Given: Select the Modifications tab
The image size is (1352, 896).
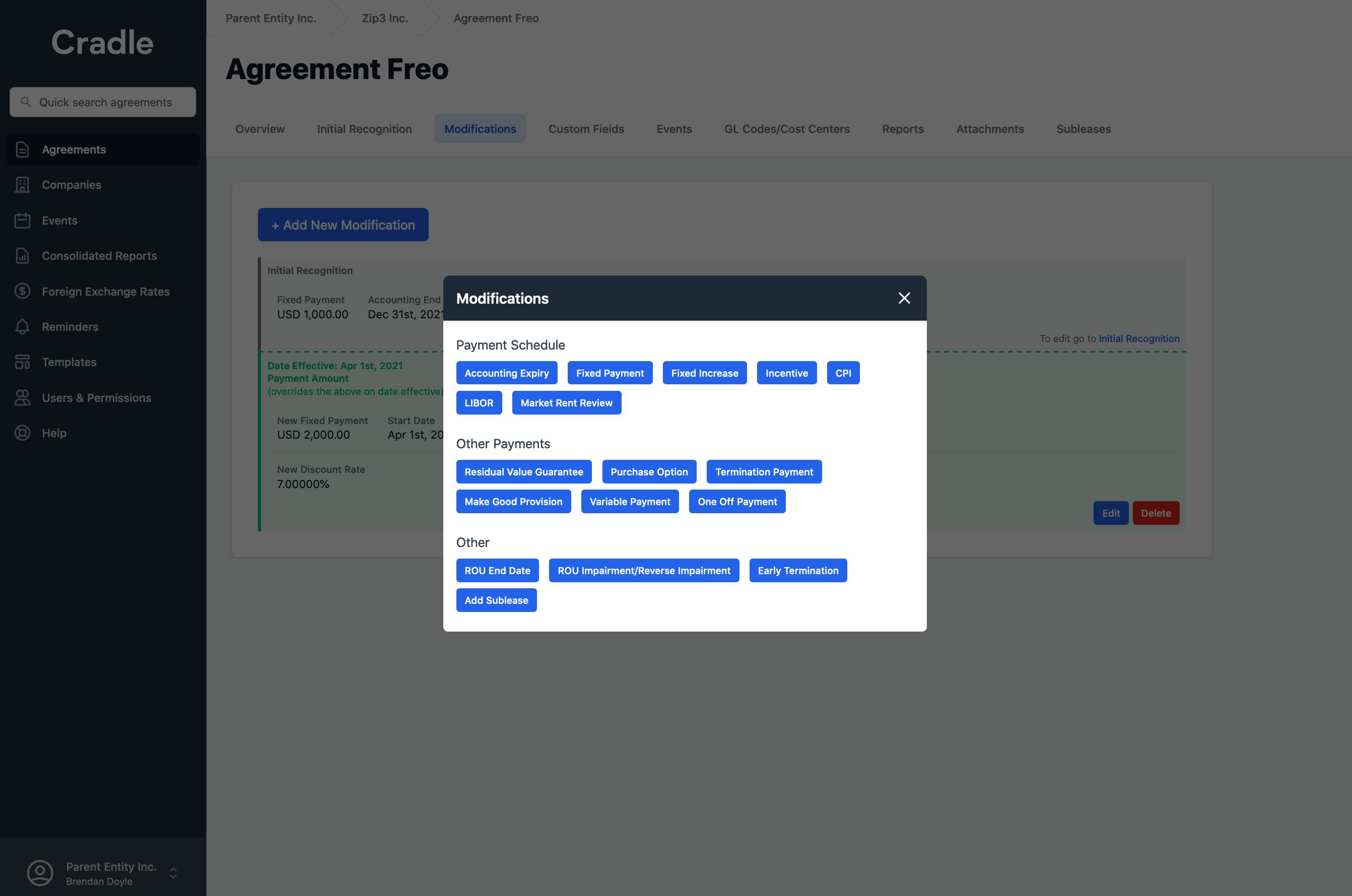Looking at the screenshot, I should pyautogui.click(x=480, y=128).
